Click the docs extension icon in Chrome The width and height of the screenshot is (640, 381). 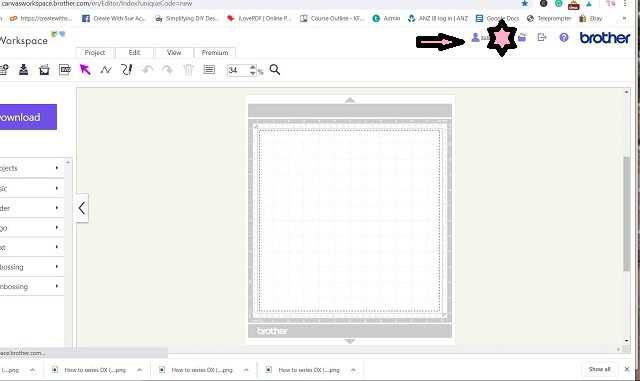tap(574, 4)
